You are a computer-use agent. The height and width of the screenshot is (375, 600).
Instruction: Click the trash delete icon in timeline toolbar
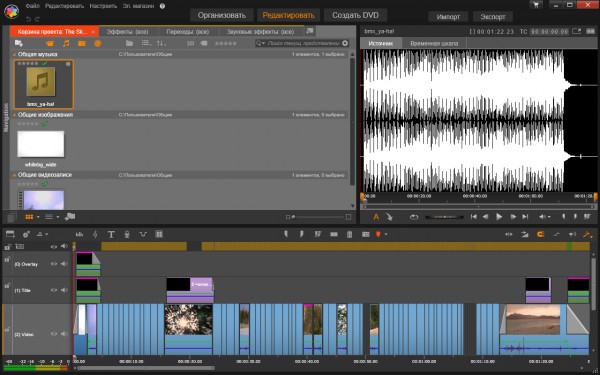(349, 234)
